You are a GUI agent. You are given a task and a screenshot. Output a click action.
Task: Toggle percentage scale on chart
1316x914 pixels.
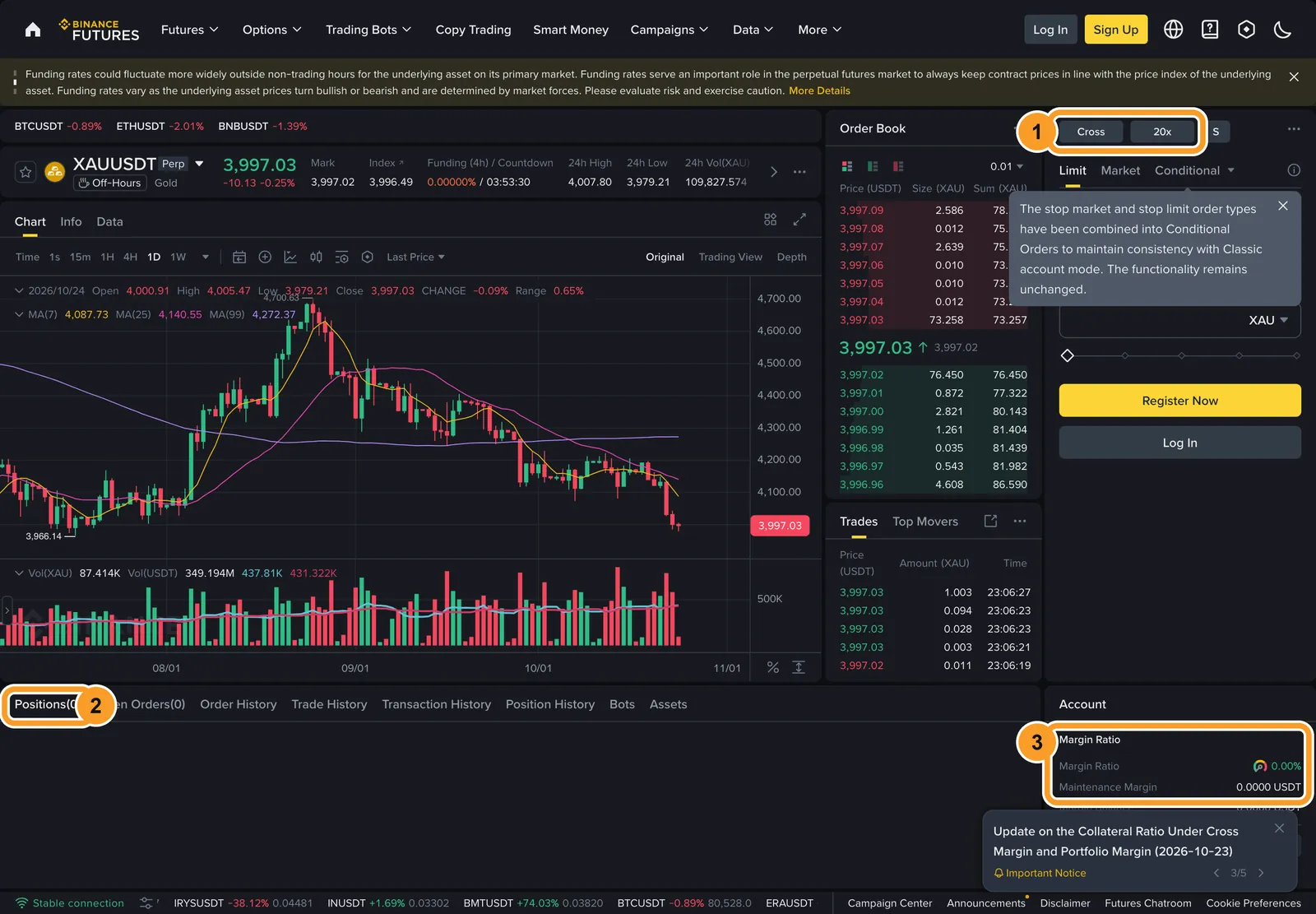(x=773, y=667)
